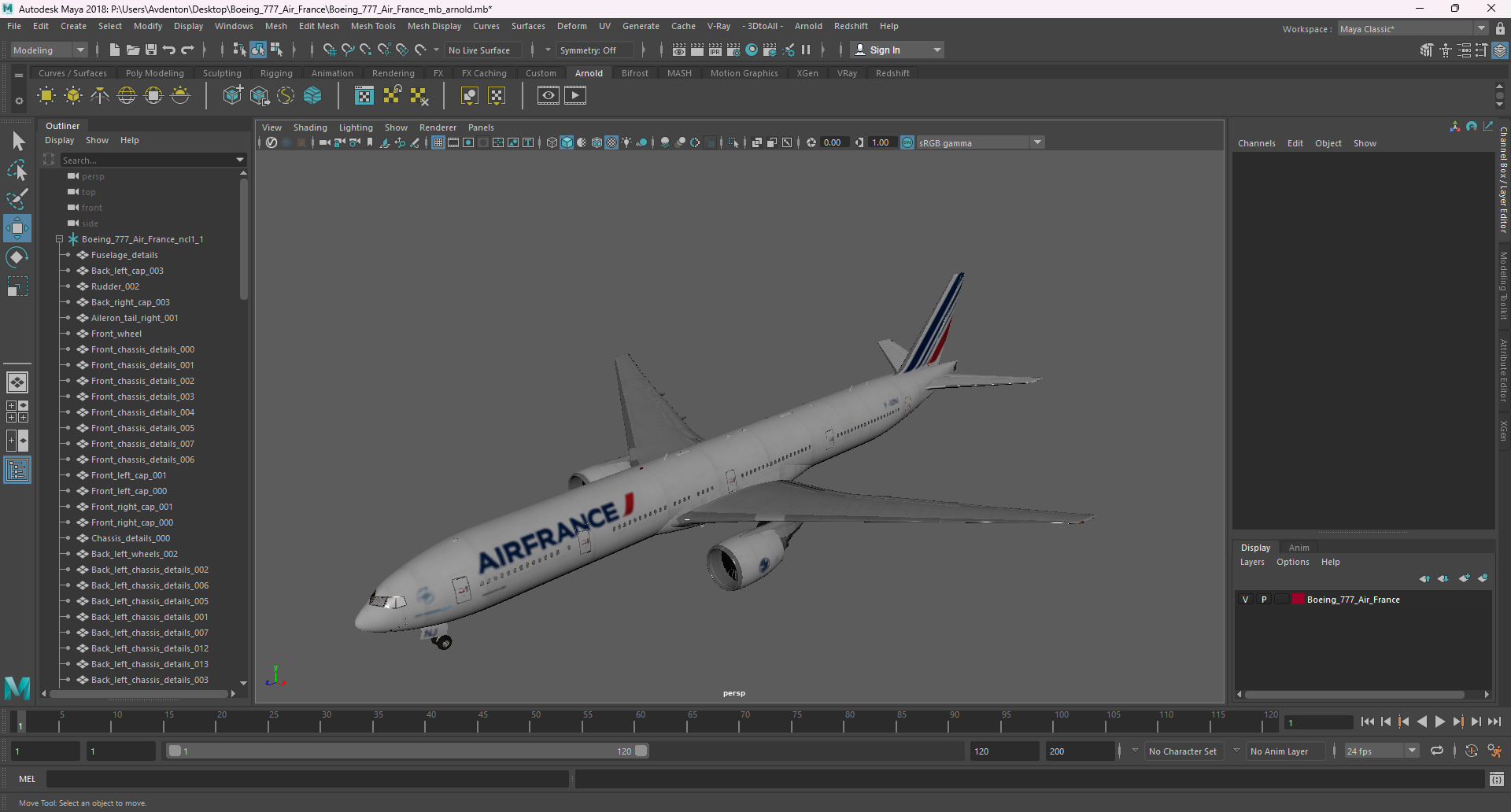1511x812 pixels.
Task: Create an Arnold mesh light from shelf
Action: pos(73,96)
